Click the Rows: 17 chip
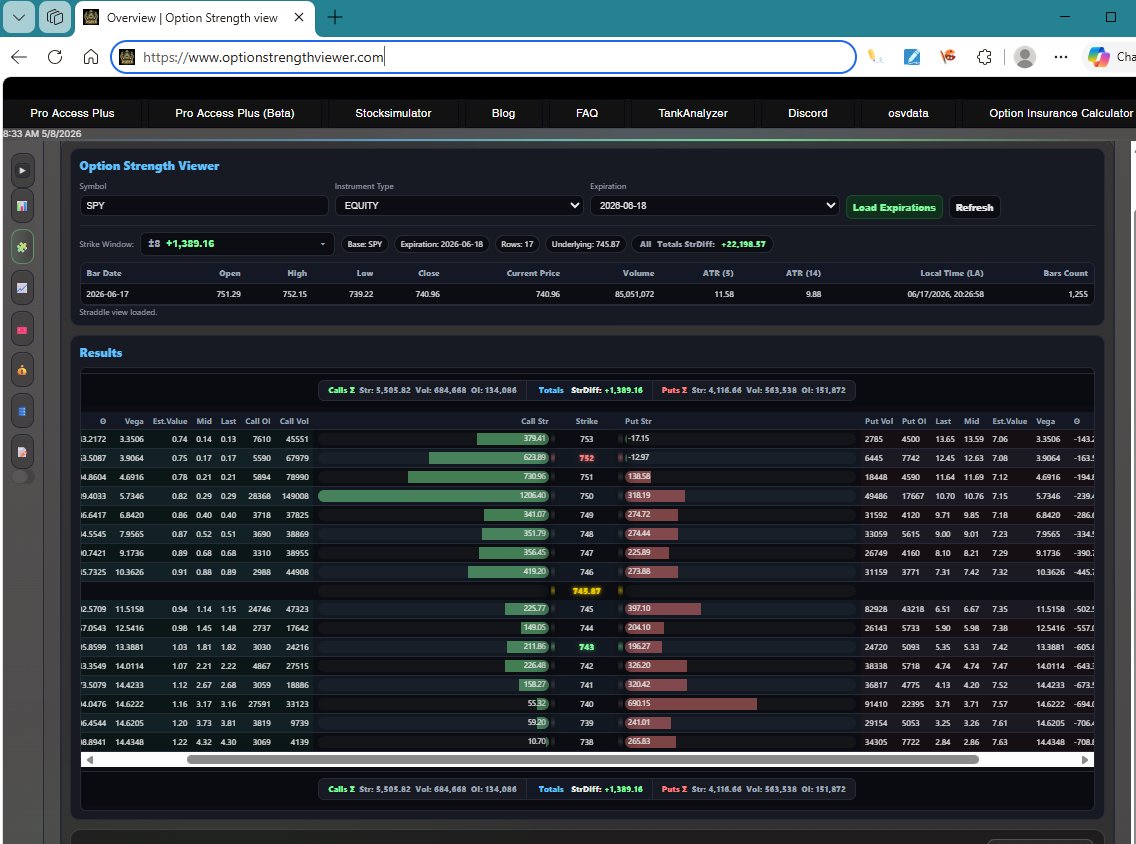1136x844 pixels. point(517,244)
